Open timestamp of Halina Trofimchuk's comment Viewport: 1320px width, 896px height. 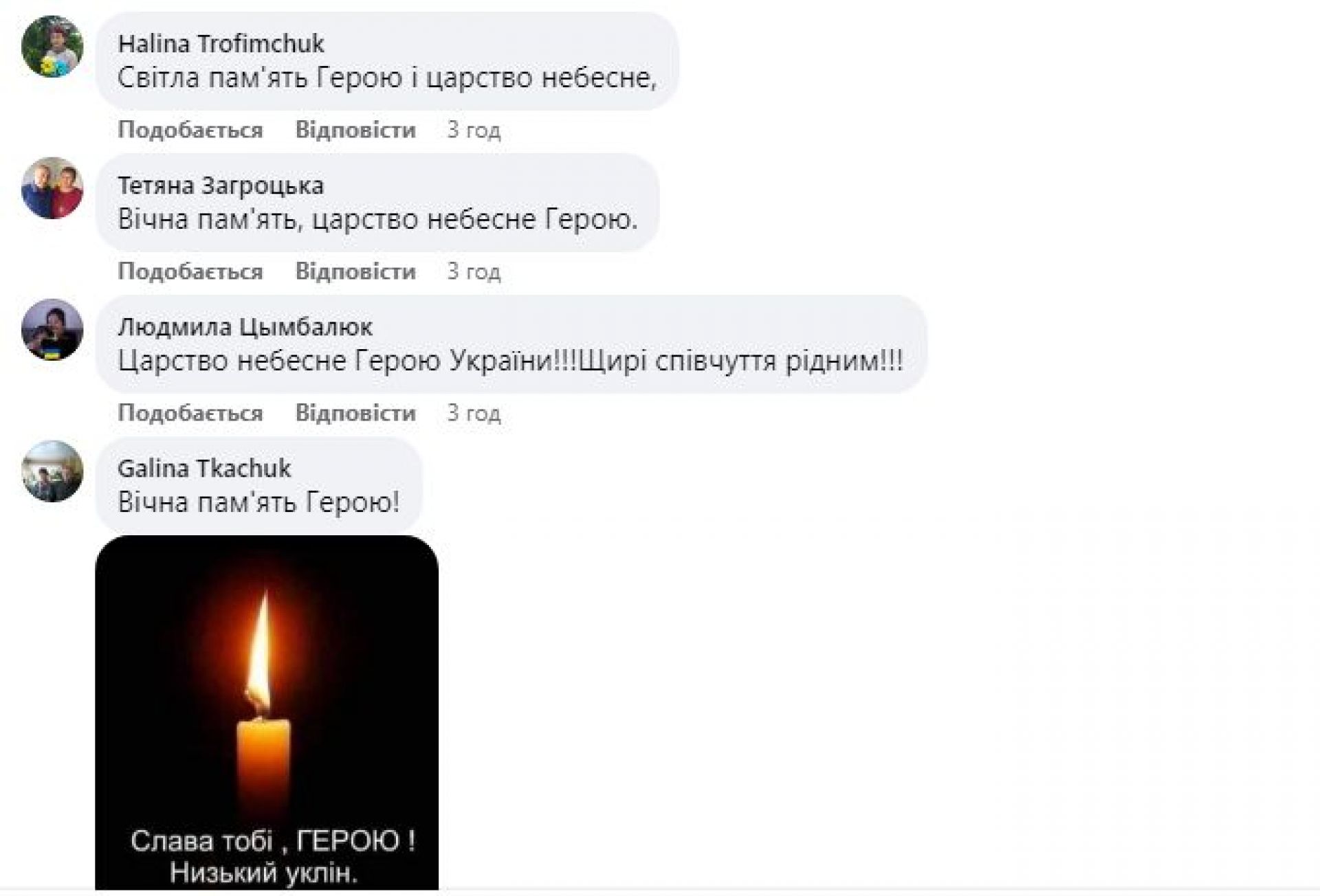pyautogui.click(x=474, y=130)
